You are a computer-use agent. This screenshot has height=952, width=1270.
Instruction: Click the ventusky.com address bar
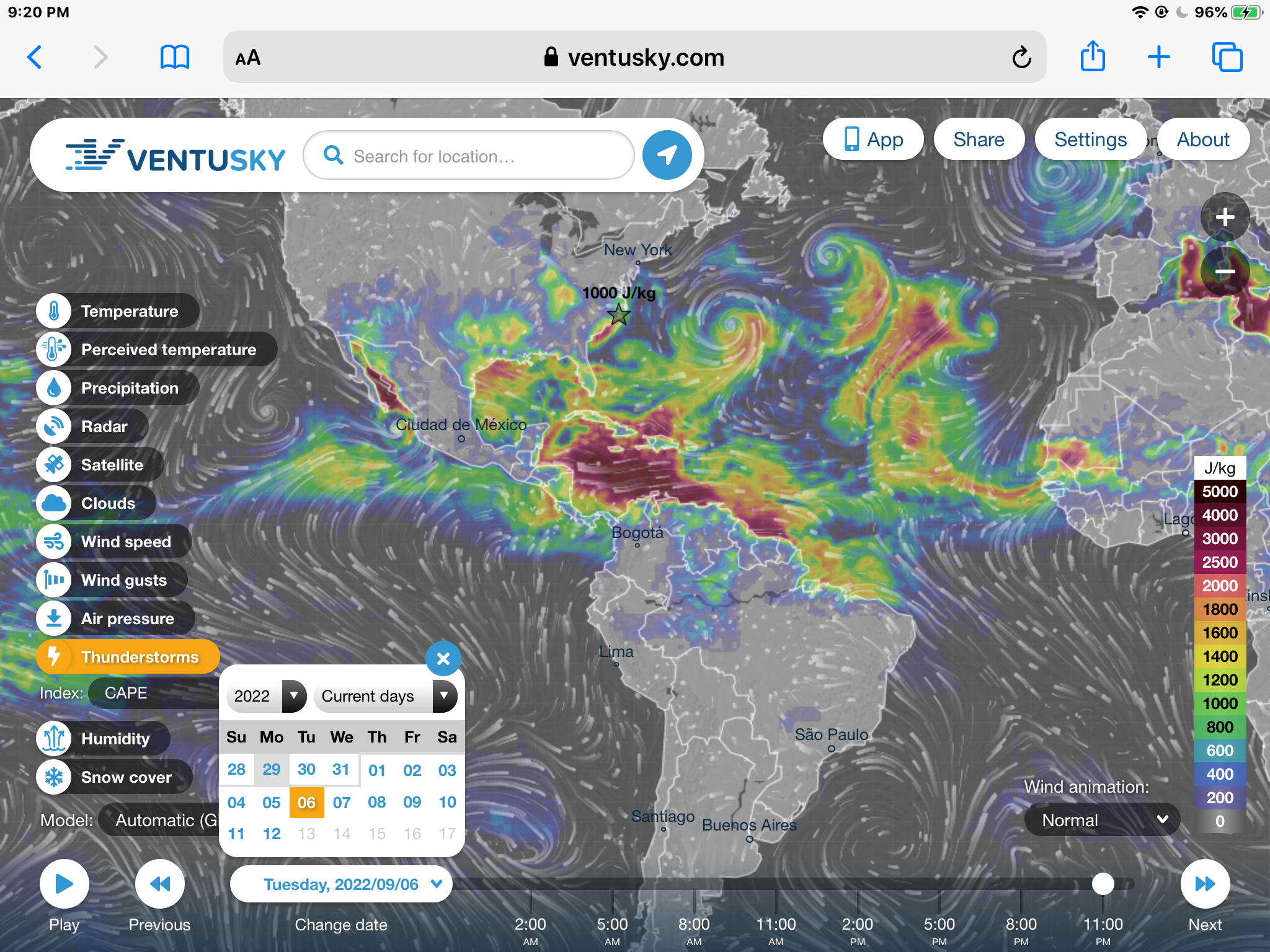(634, 58)
